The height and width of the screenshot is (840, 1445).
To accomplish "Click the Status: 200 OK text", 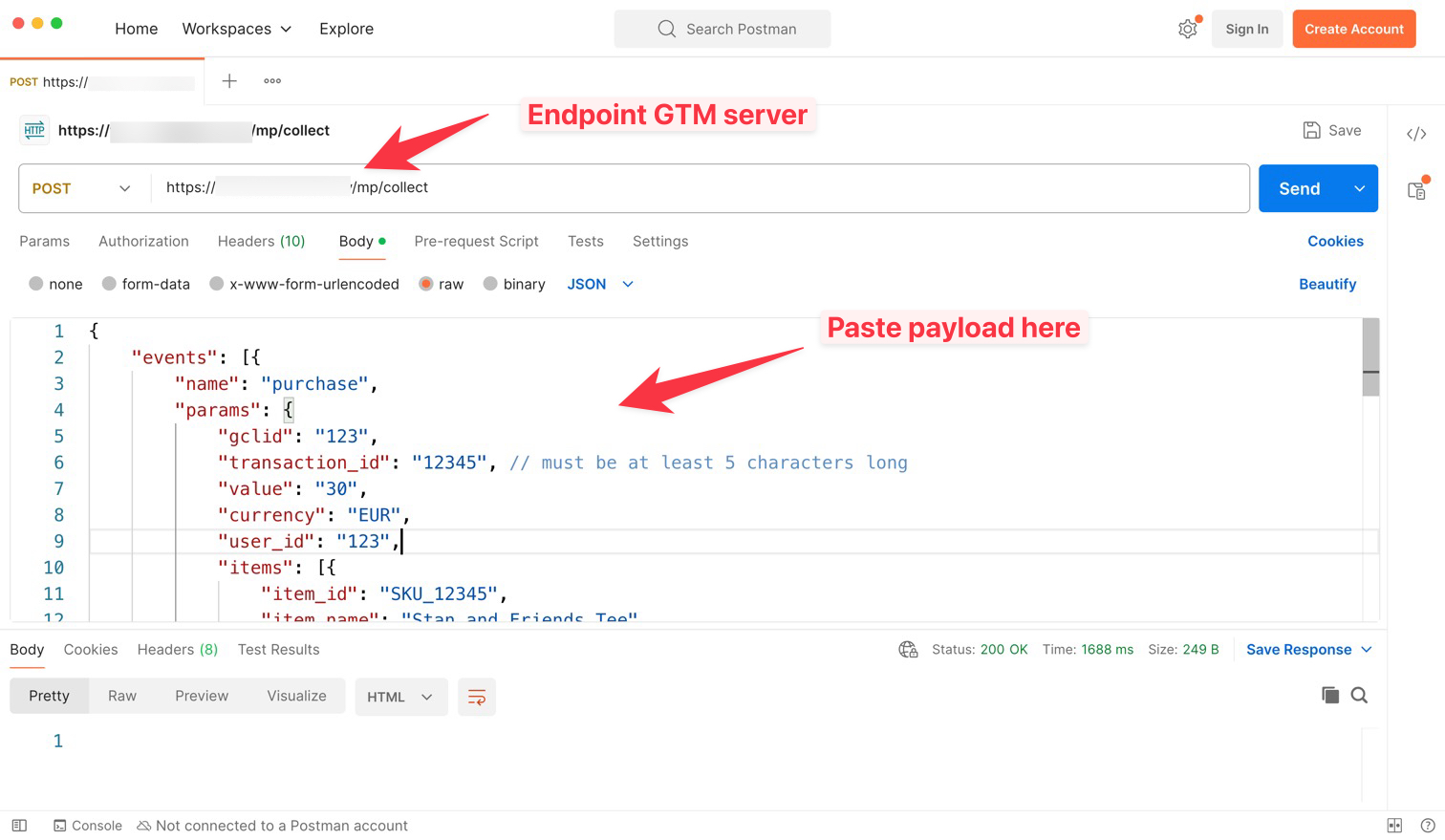I will [x=980, y=650].
